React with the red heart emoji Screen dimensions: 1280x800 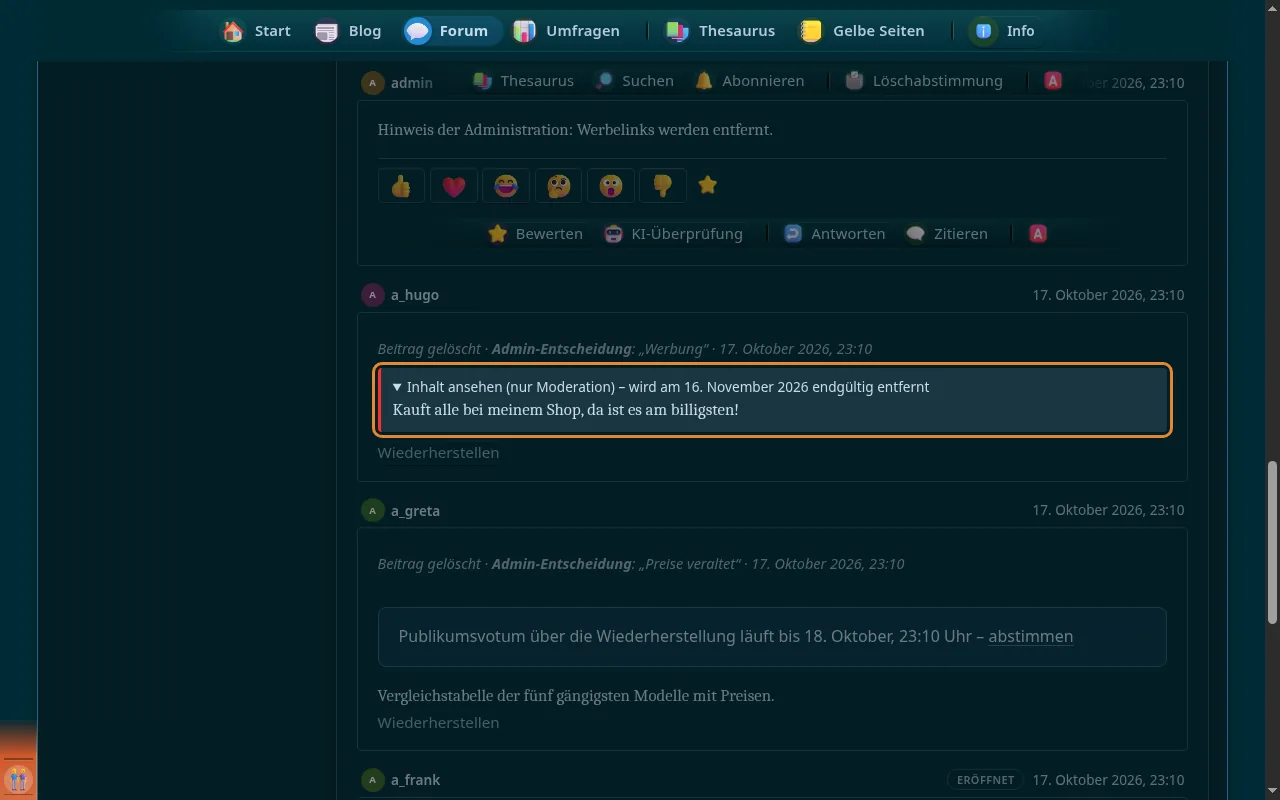pos(454,185)
